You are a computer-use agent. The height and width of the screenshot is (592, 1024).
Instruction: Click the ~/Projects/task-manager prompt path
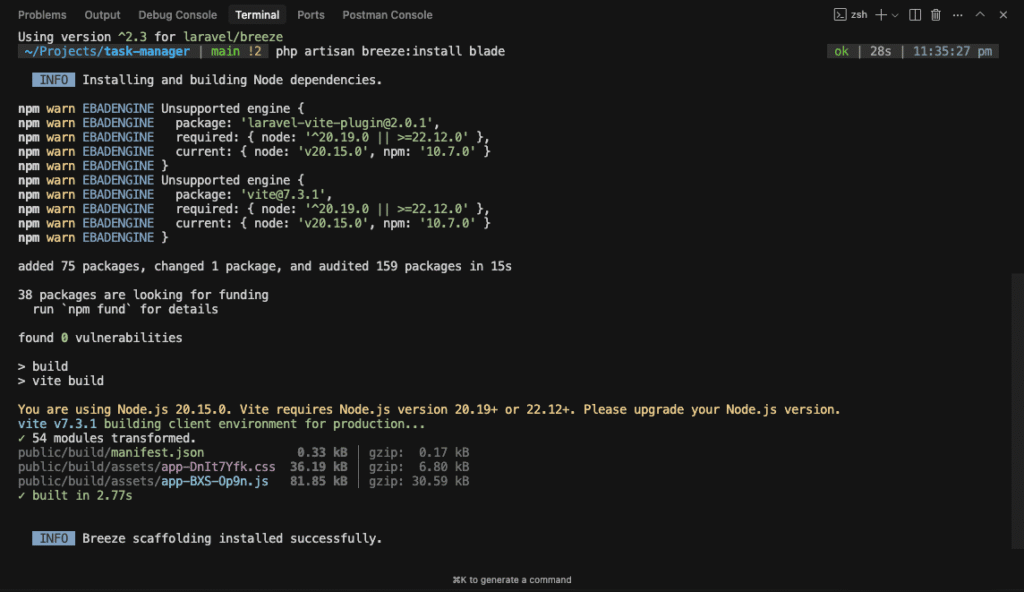tap(102, 51)
